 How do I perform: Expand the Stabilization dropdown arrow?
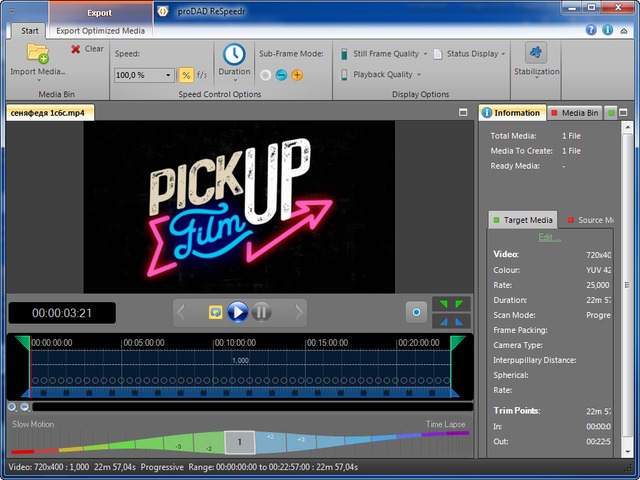(536, 78)
